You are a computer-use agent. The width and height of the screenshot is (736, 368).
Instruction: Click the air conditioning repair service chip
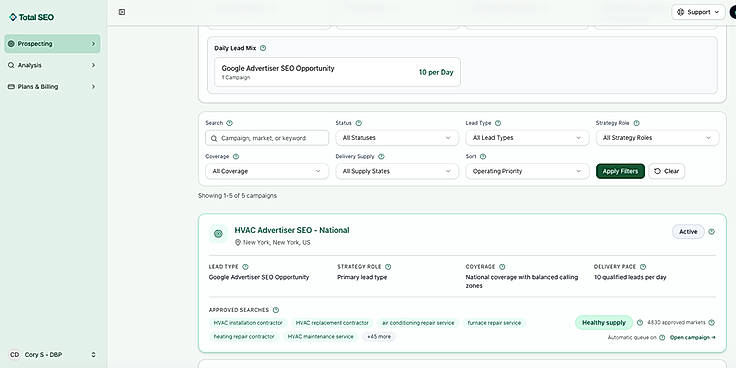[x=418, y=323]
